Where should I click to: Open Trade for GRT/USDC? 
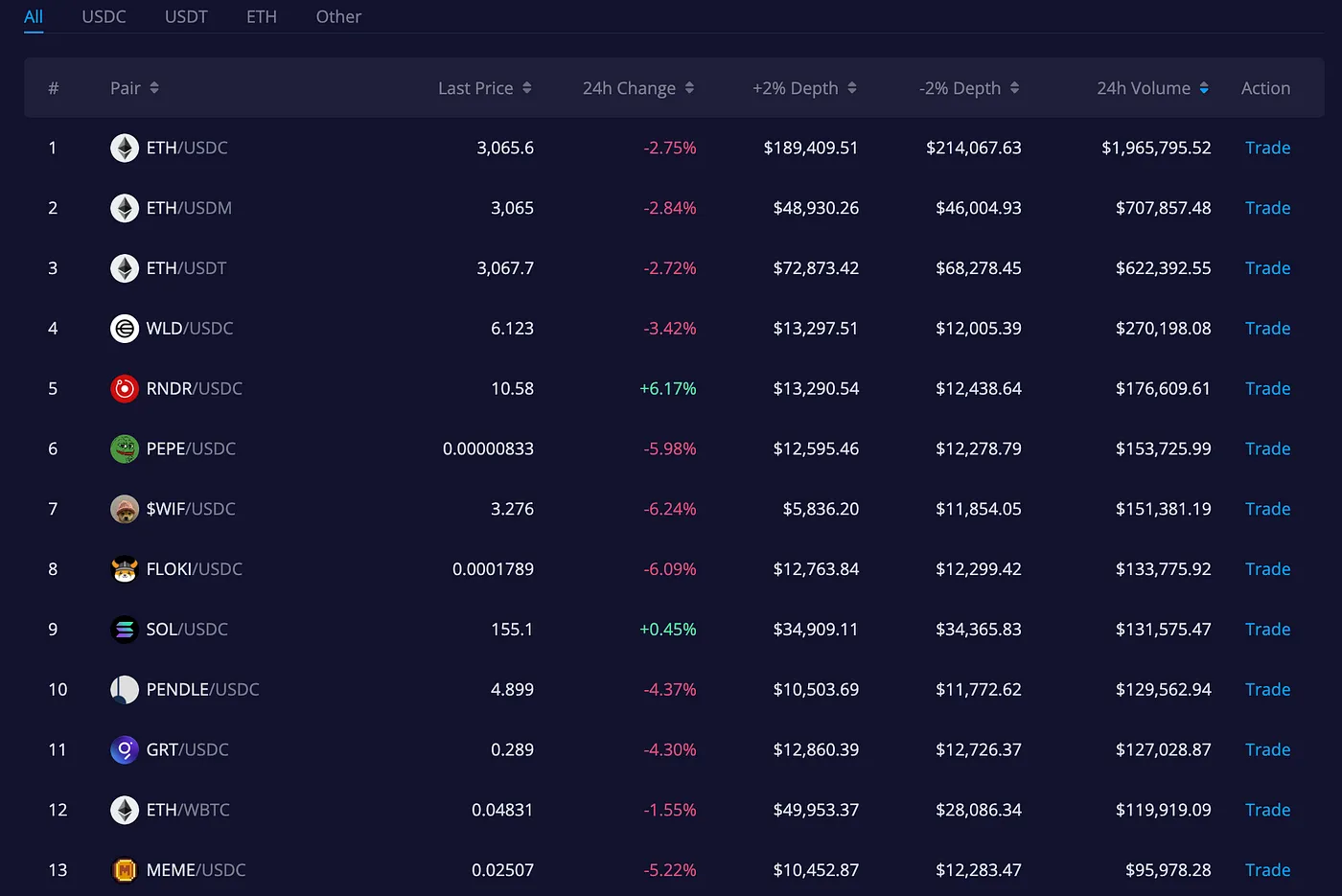tap(1267, 749)
